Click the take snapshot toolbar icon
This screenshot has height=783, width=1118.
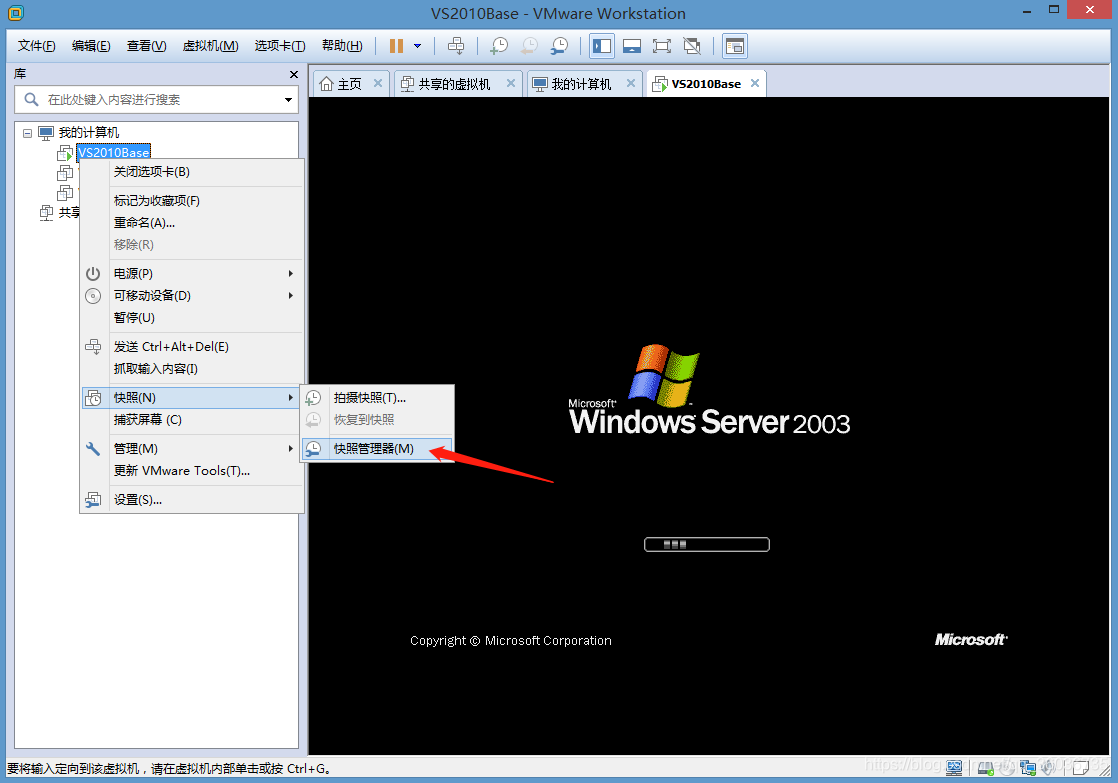point(498,46)
